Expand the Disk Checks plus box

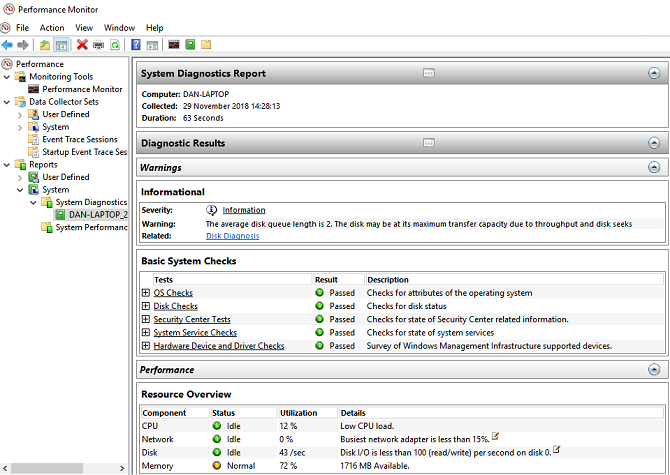point(146,306)
